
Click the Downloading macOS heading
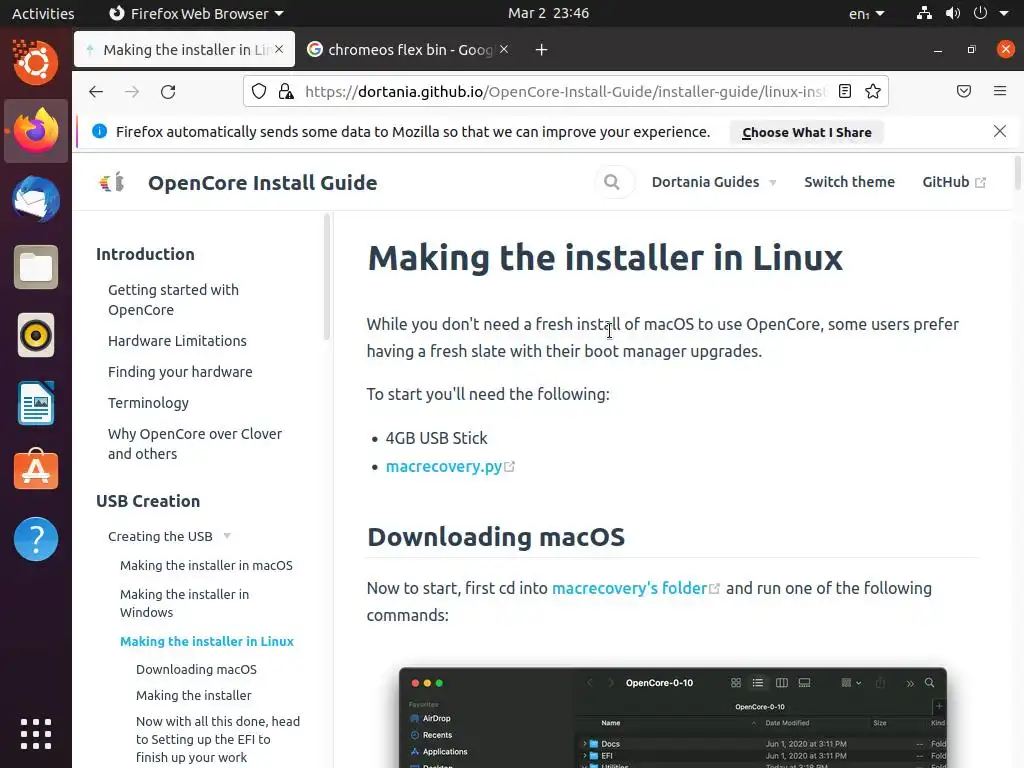click(x=496, y=537)
